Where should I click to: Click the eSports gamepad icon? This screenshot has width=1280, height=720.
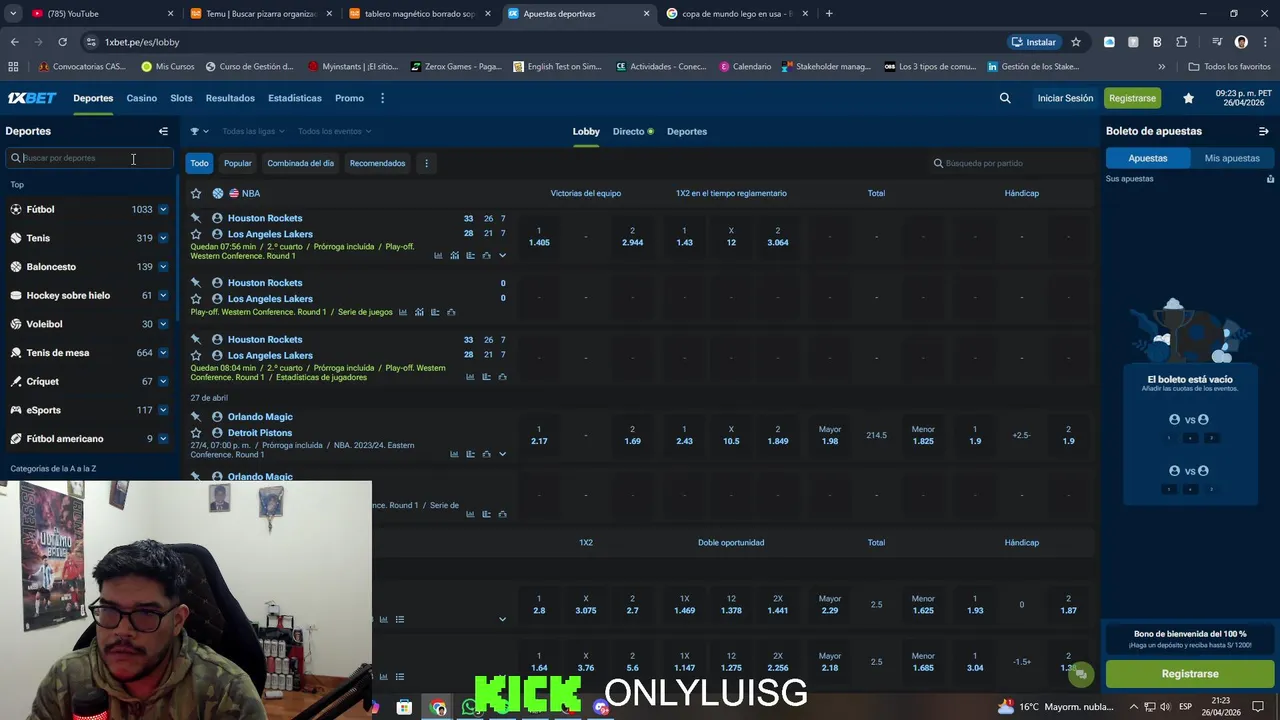coord(16,410)
